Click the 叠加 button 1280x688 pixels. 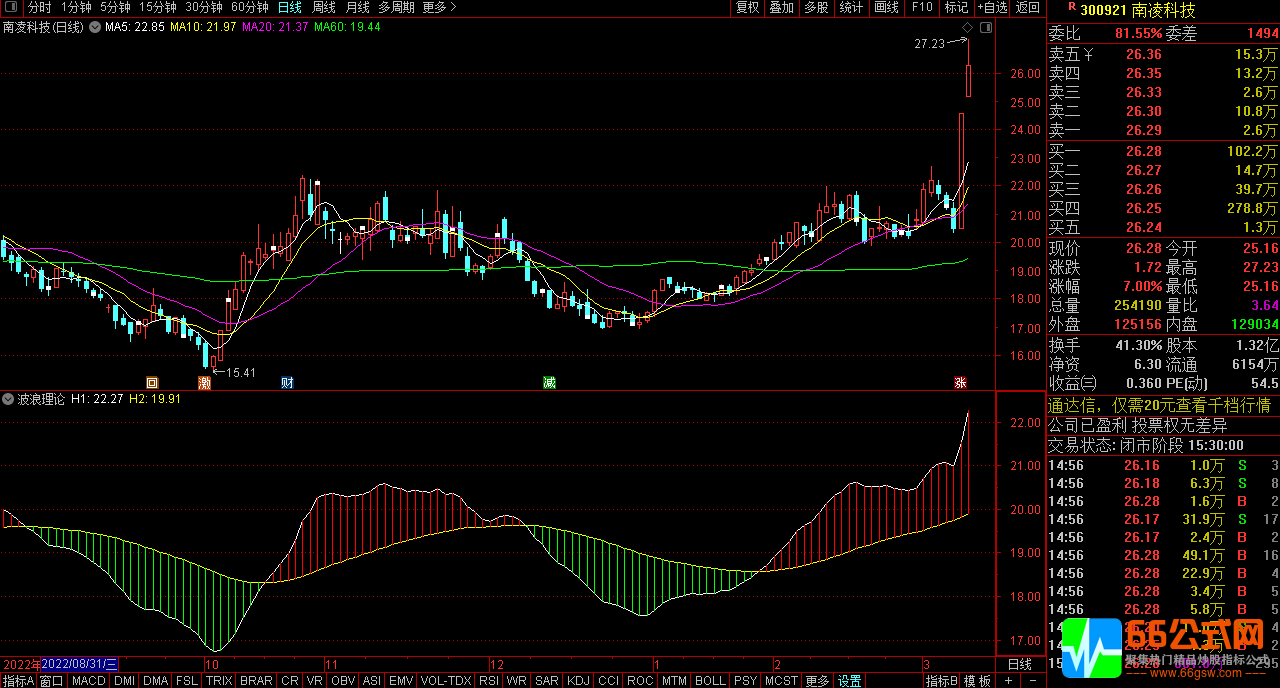tap(781, 7)
